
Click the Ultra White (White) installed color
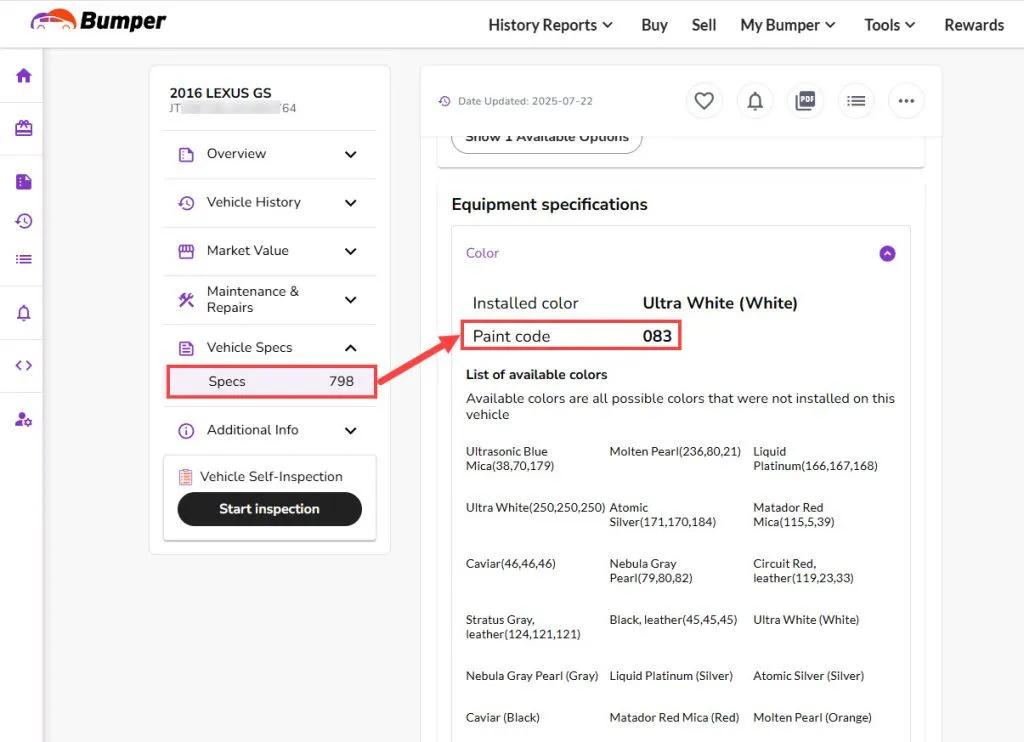coord(720,303)
